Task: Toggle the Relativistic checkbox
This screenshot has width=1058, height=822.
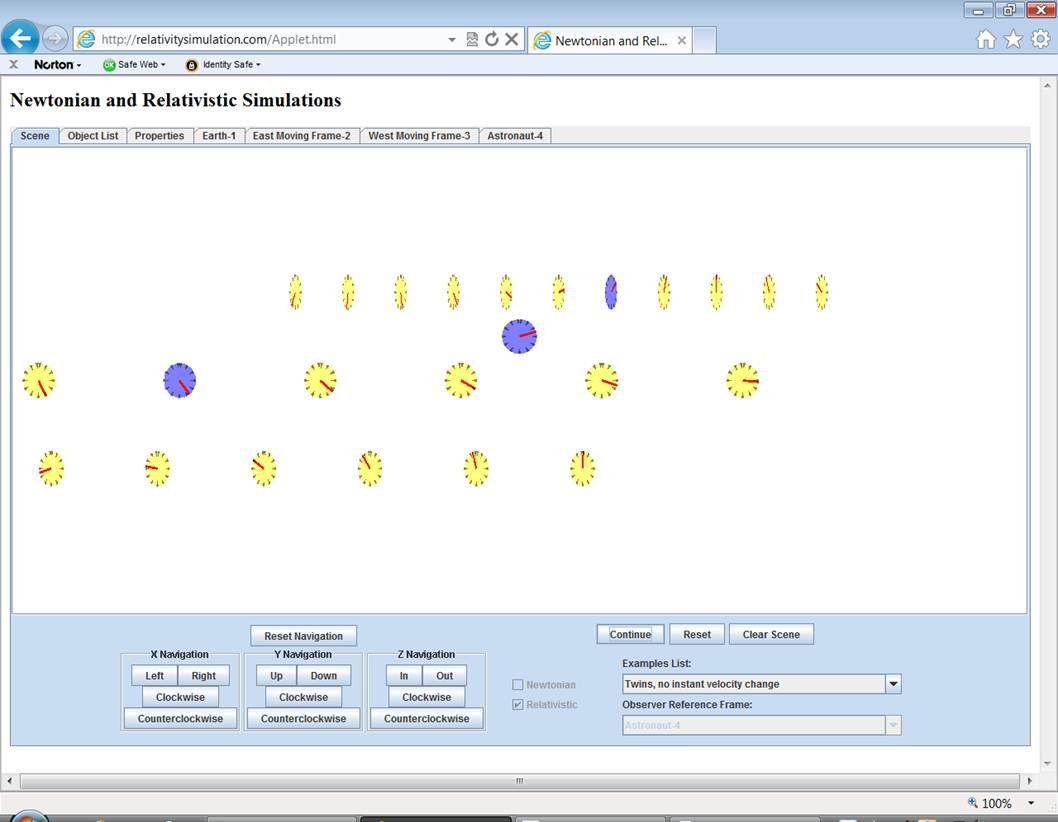Action: (517, 705)
